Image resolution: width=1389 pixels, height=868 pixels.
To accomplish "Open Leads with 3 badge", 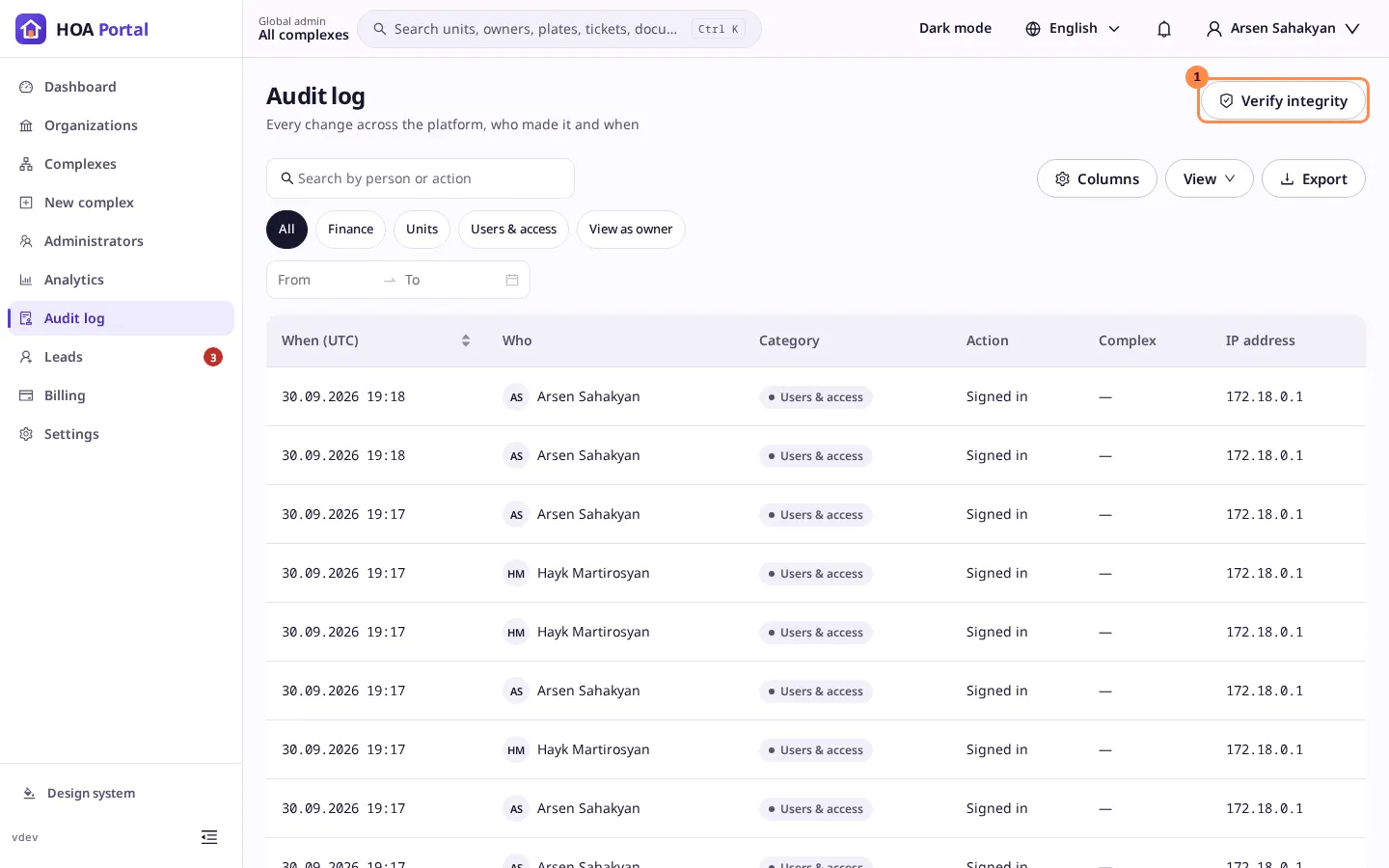I will pos(121,357).
